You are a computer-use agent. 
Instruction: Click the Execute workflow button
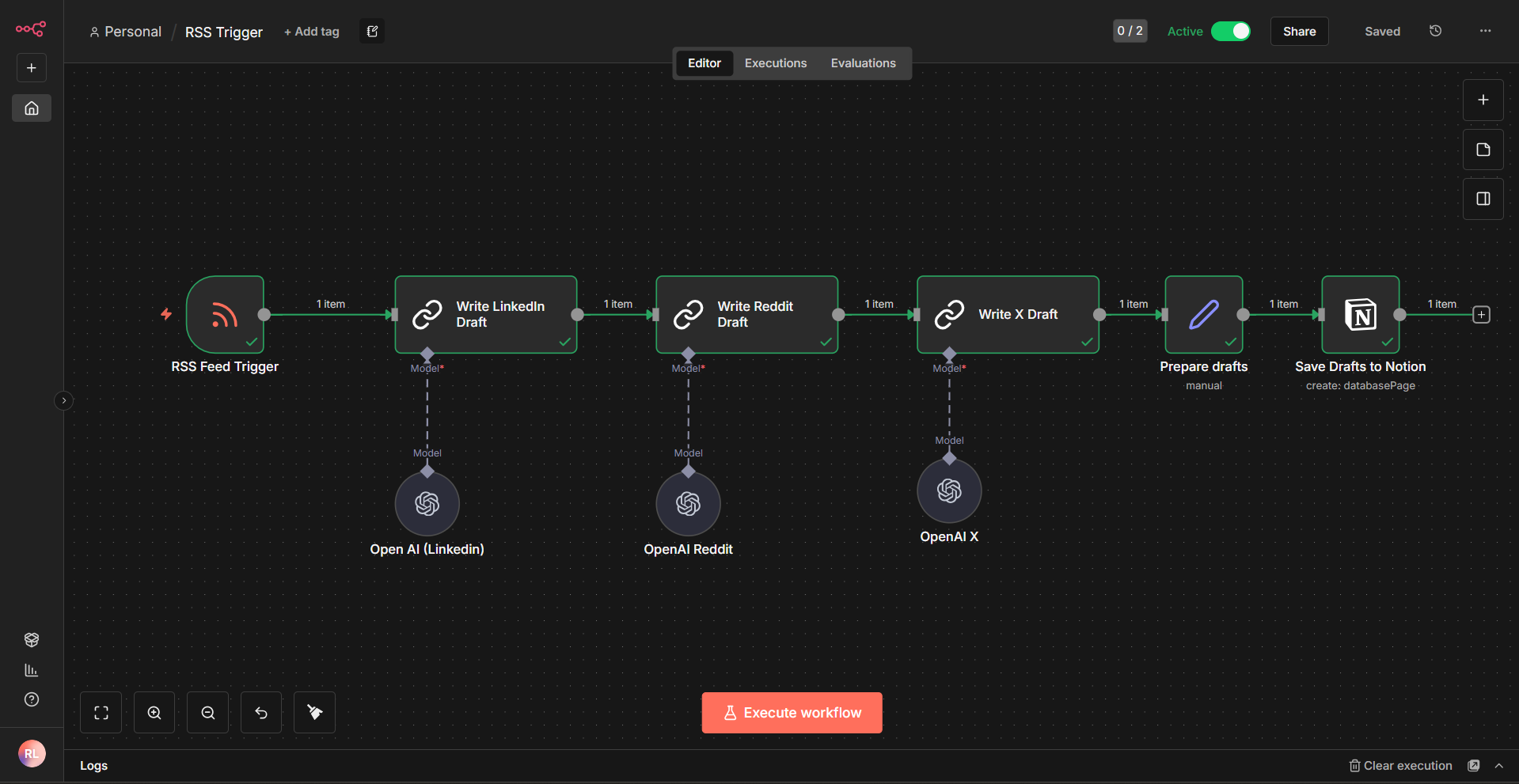pos(792,713)
